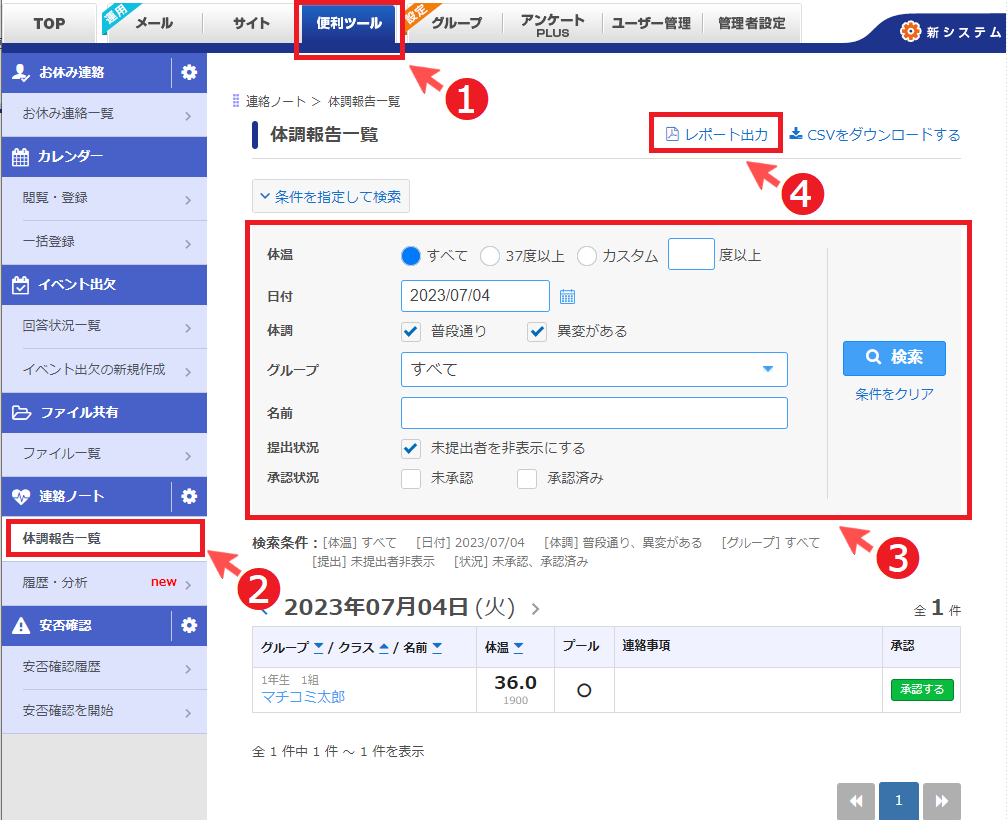This screenshot has height=820, width=1007.
Task: Collapse the 条件を指定して検索 panel
Action: [331, 197]
